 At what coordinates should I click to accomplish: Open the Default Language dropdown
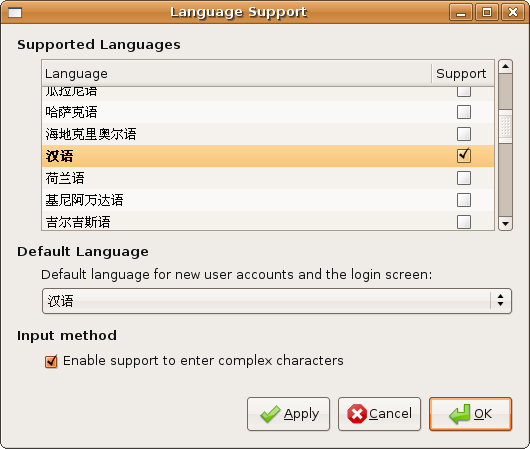coord(277,301)
